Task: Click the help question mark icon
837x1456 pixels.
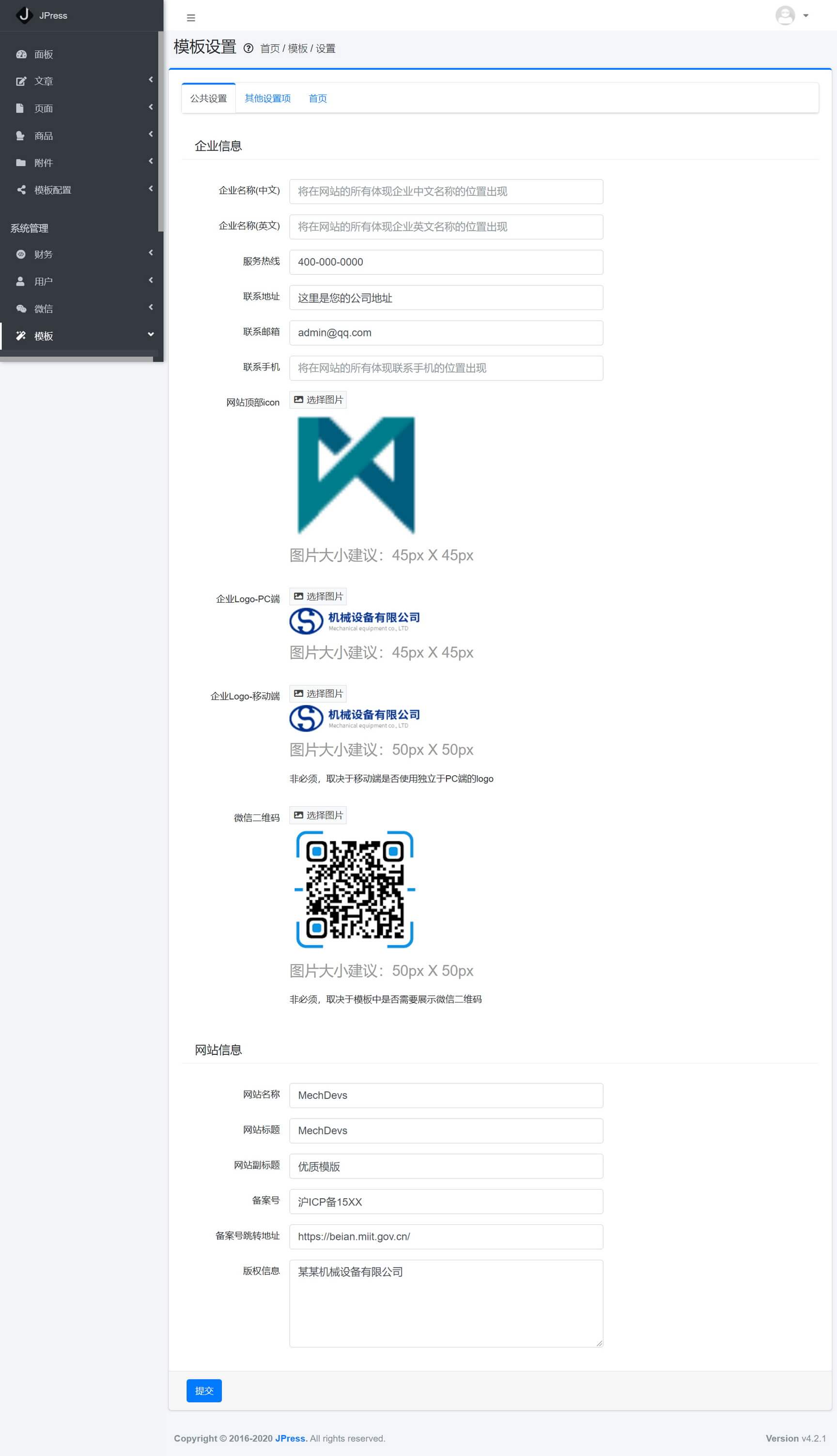Action: pyautogui.click(x=248, y=48)
